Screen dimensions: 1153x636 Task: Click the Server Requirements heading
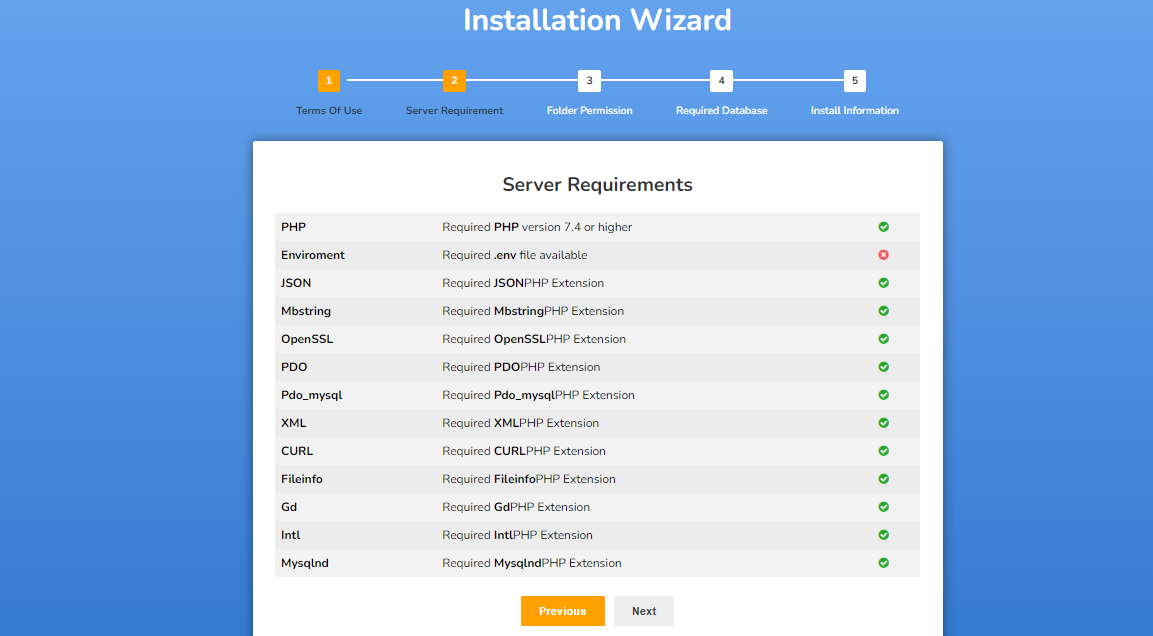click(x=597, y=185)
